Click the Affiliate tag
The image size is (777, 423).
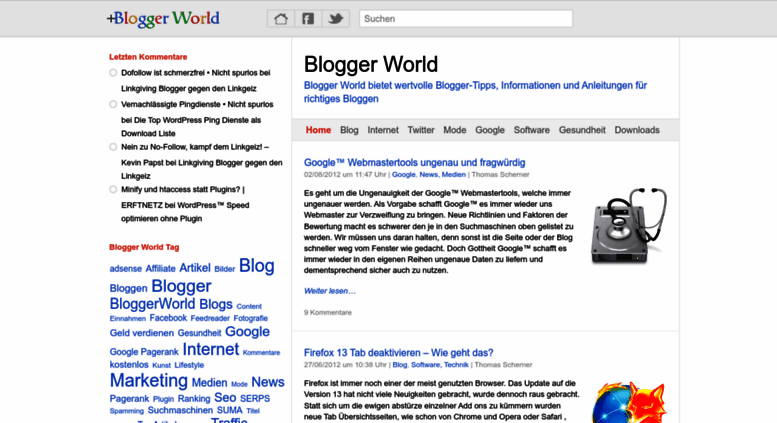pos(161,268)
